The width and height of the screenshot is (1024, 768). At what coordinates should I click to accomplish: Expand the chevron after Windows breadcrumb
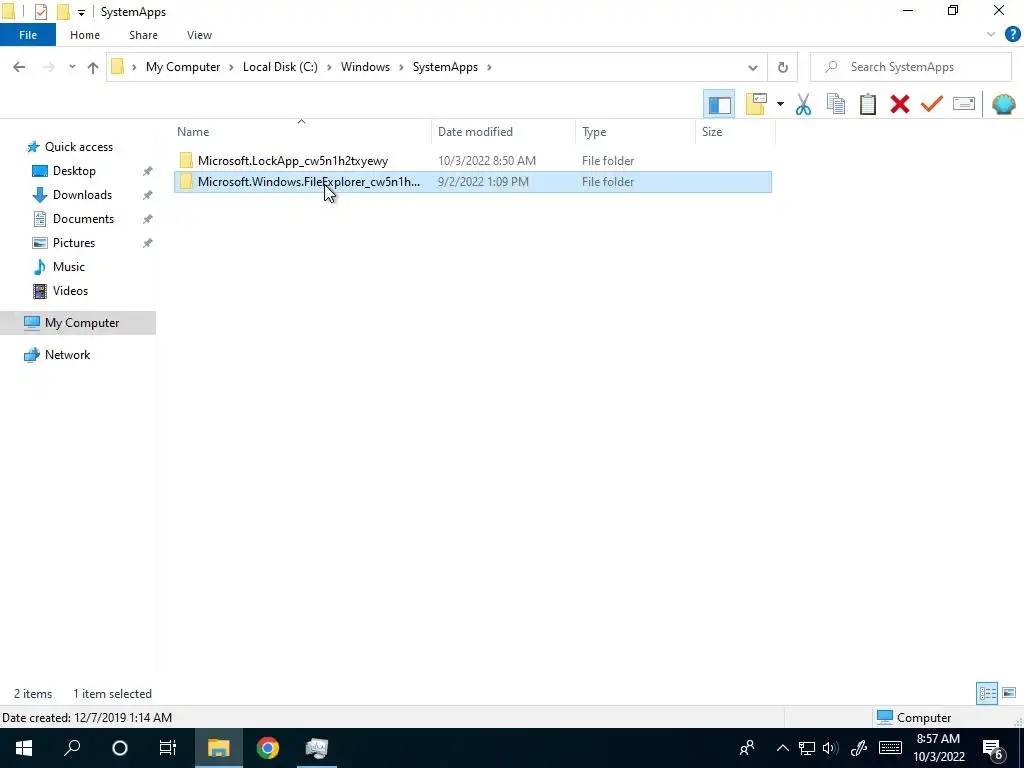click(401, 67)
